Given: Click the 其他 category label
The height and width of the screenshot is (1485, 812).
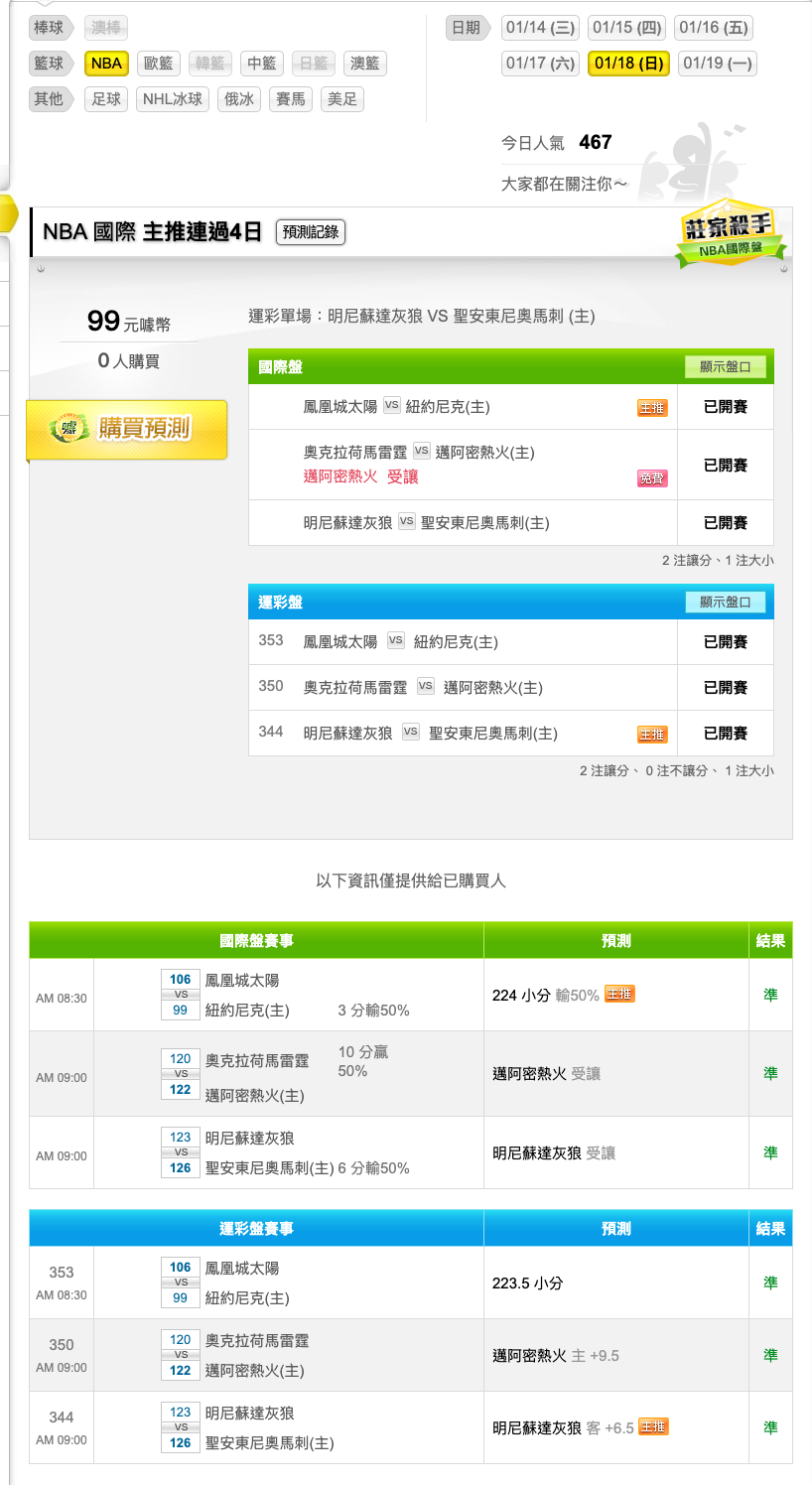Looking at the screenshot, I should (x=52, y=99).
